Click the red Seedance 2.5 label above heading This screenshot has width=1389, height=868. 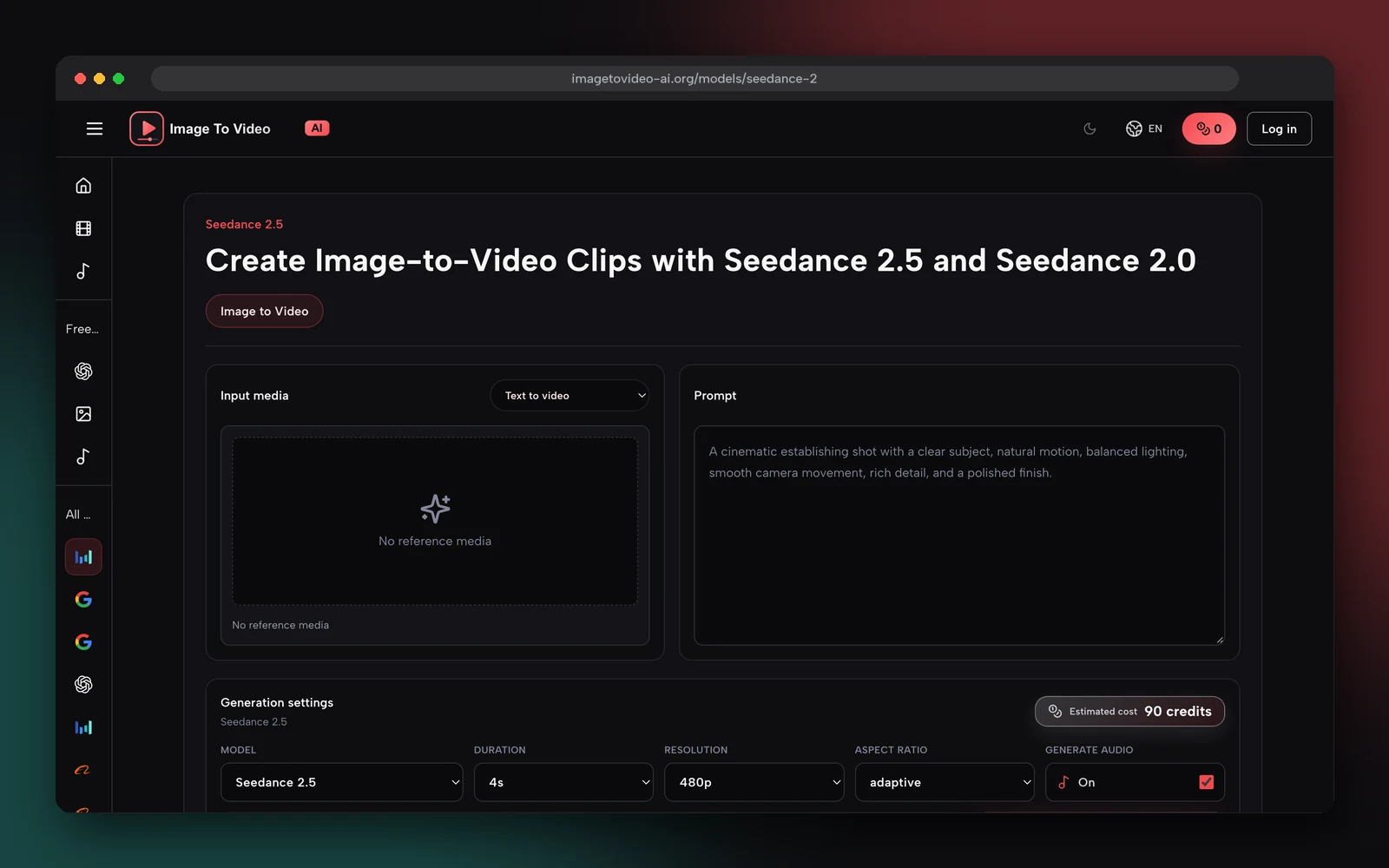pos(244,224)
